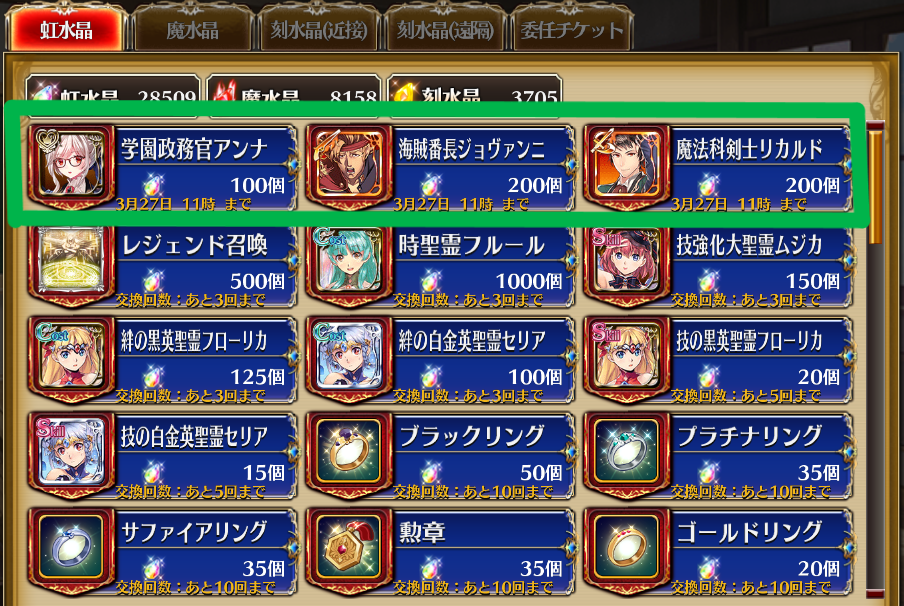This screenshot has width=904, height=606.
Task: Select the 勲章 medal icon
Action: pos(349,547)
